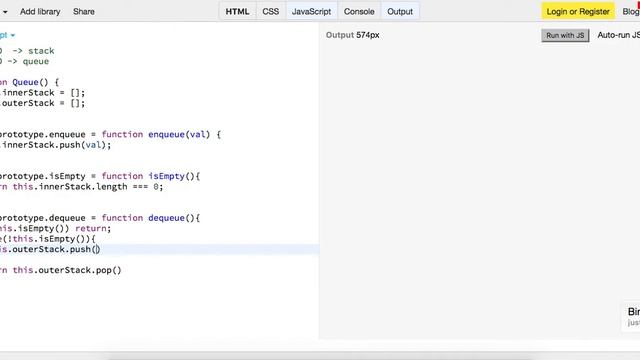Image resolution: width=640 pixels, height=360 pixels.
Task: Open the JavaScript language dropdown arrow
Action: pos(13,35)
